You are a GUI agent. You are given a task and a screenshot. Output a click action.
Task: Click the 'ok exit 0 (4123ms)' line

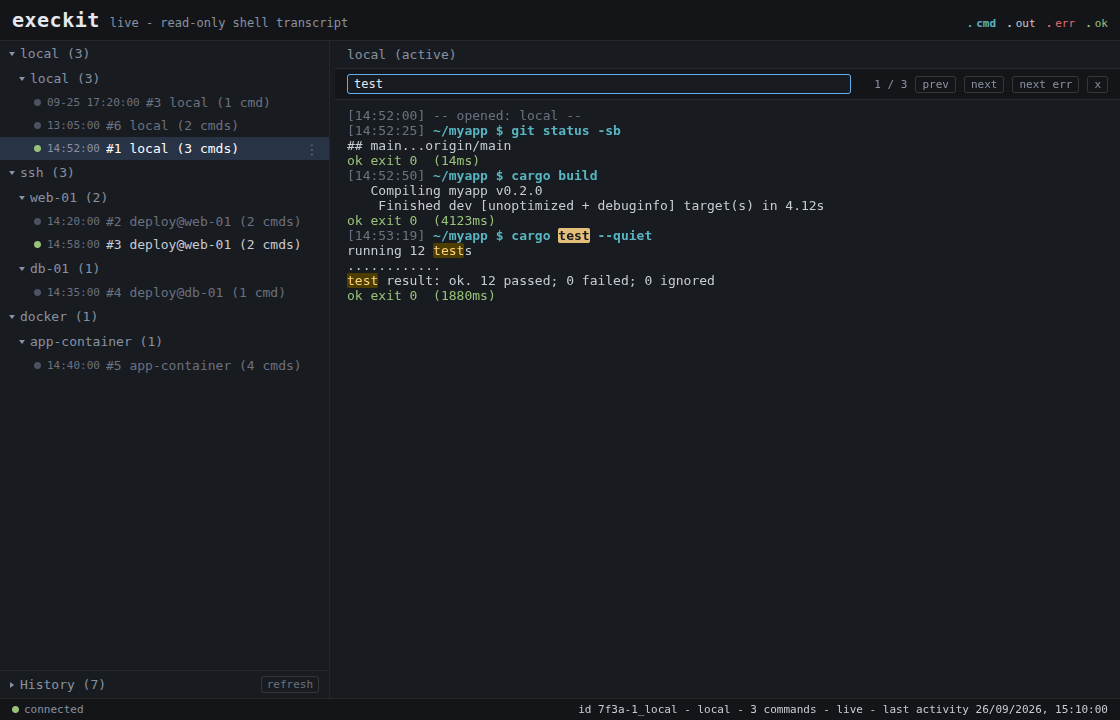(421, 221)
